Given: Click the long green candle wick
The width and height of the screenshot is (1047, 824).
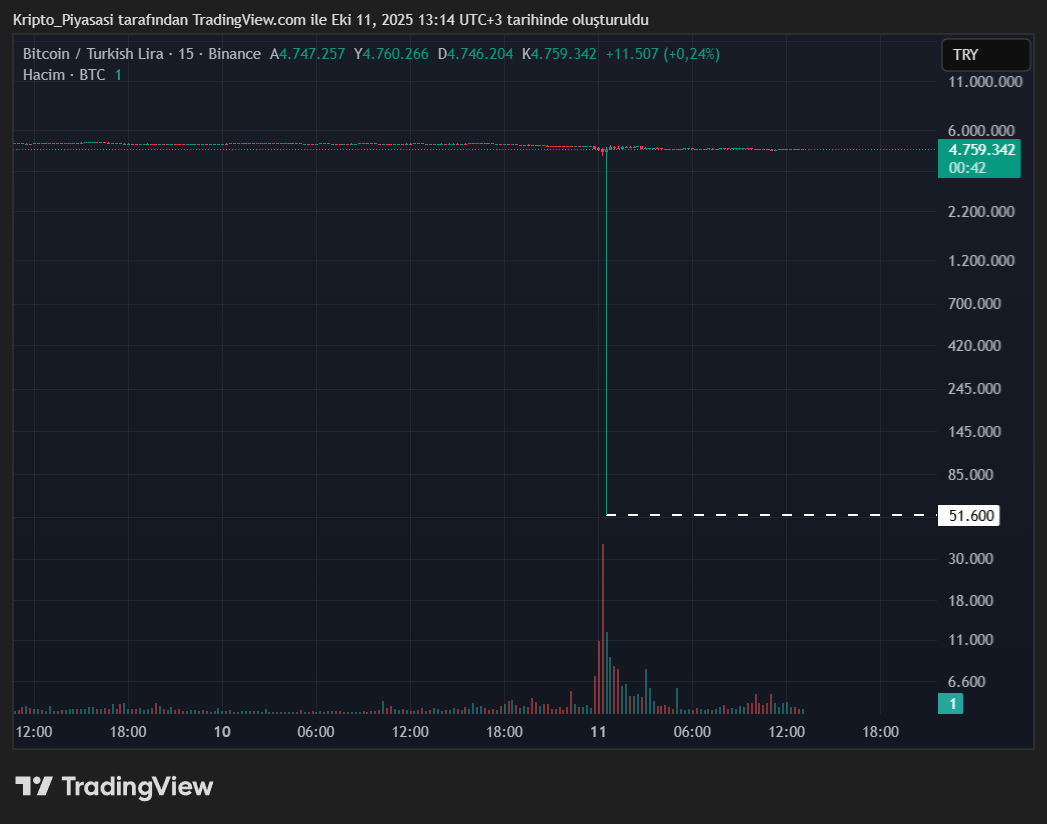Looking at the screenshot, I should pos(606,330).
